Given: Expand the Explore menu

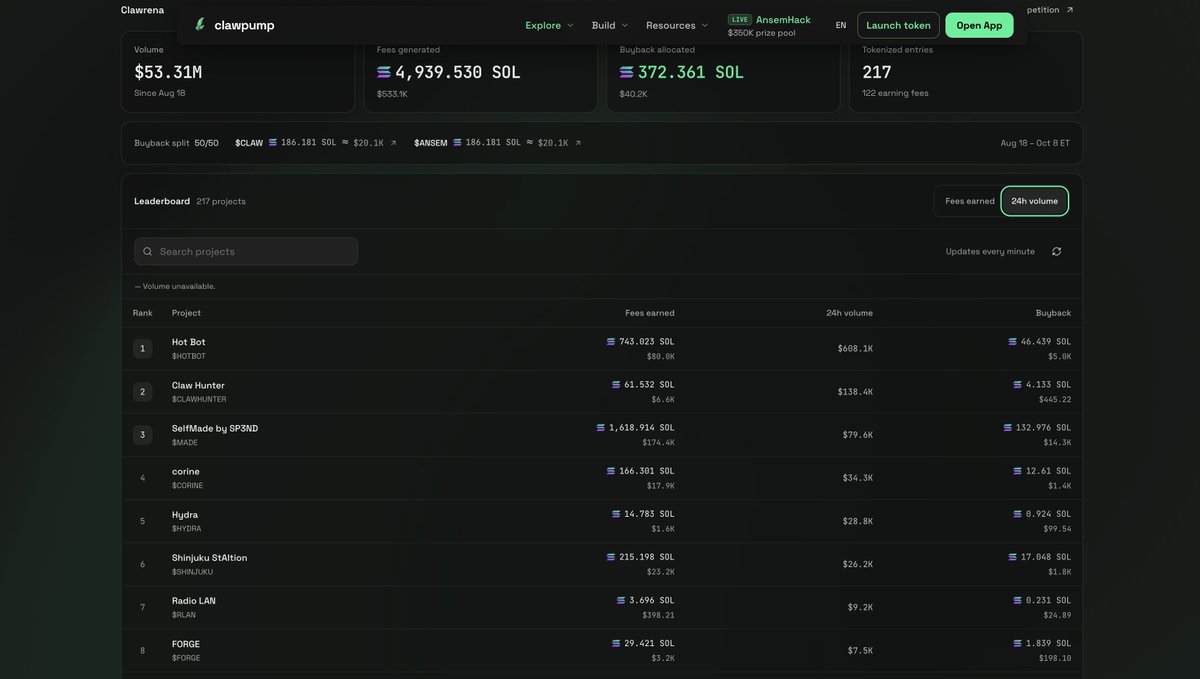Looking at the screenshot, I should click(x=550, y=25).
